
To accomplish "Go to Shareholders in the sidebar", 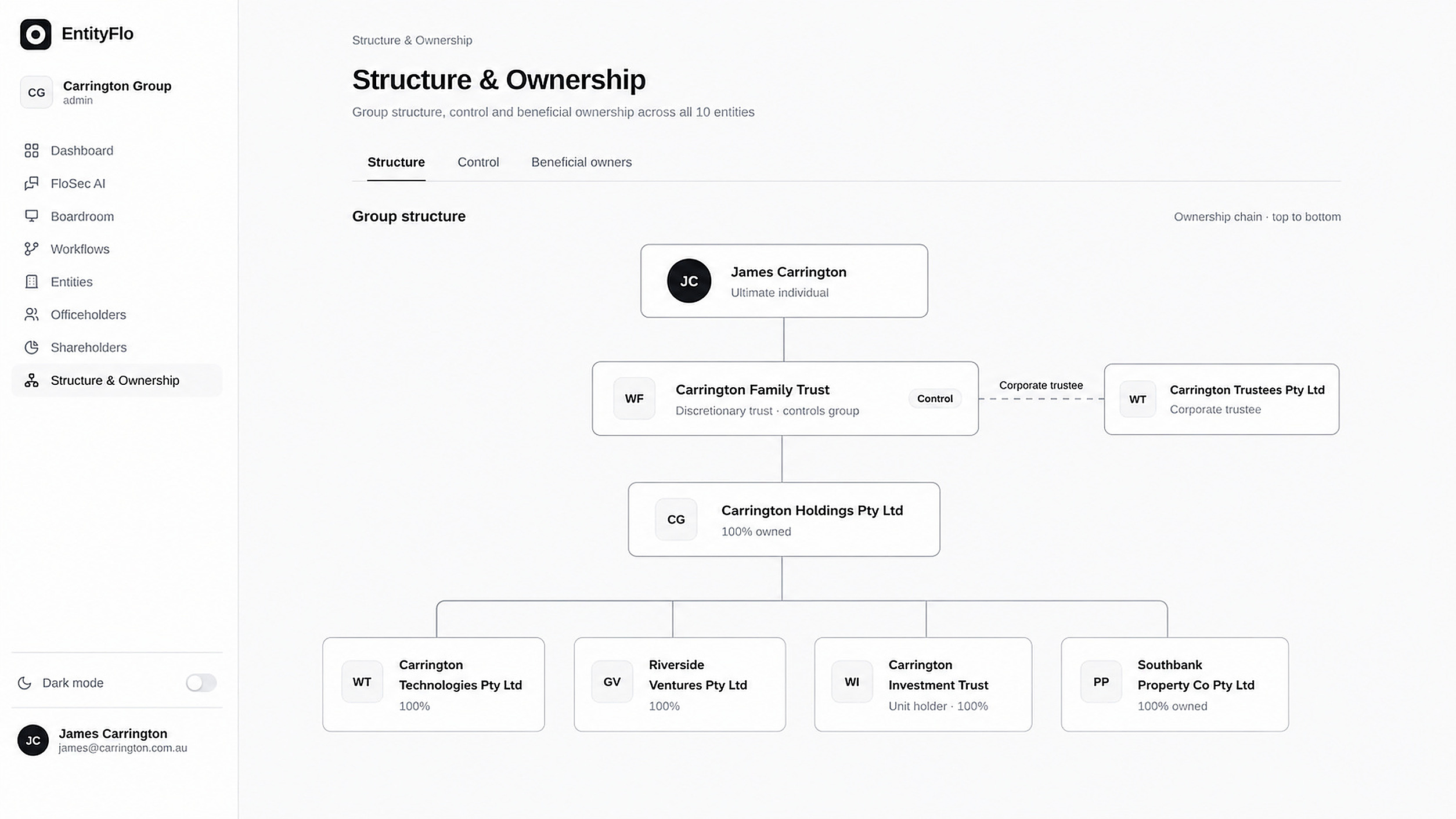I will [117, 347].
